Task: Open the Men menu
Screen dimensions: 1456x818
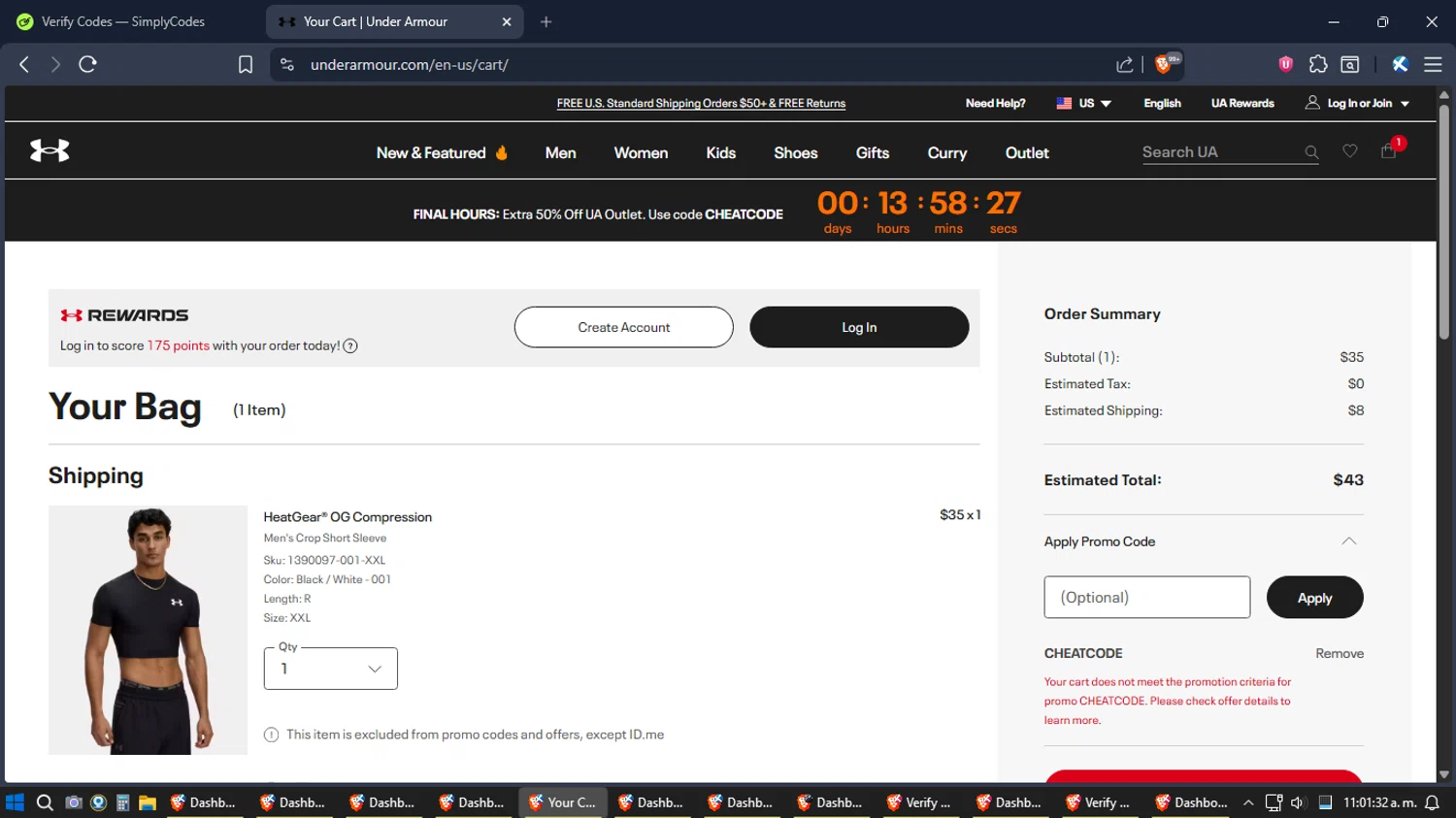Action: 560,152
